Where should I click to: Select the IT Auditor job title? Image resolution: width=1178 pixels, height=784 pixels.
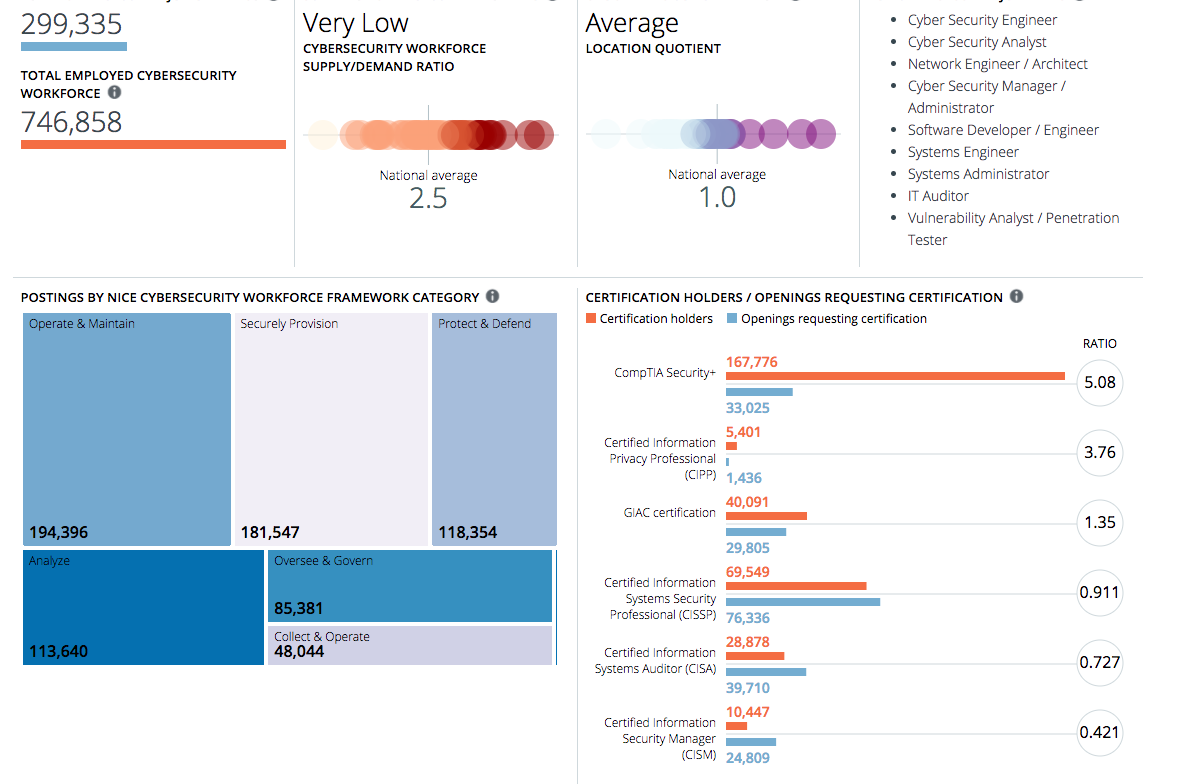coord(938,196)
